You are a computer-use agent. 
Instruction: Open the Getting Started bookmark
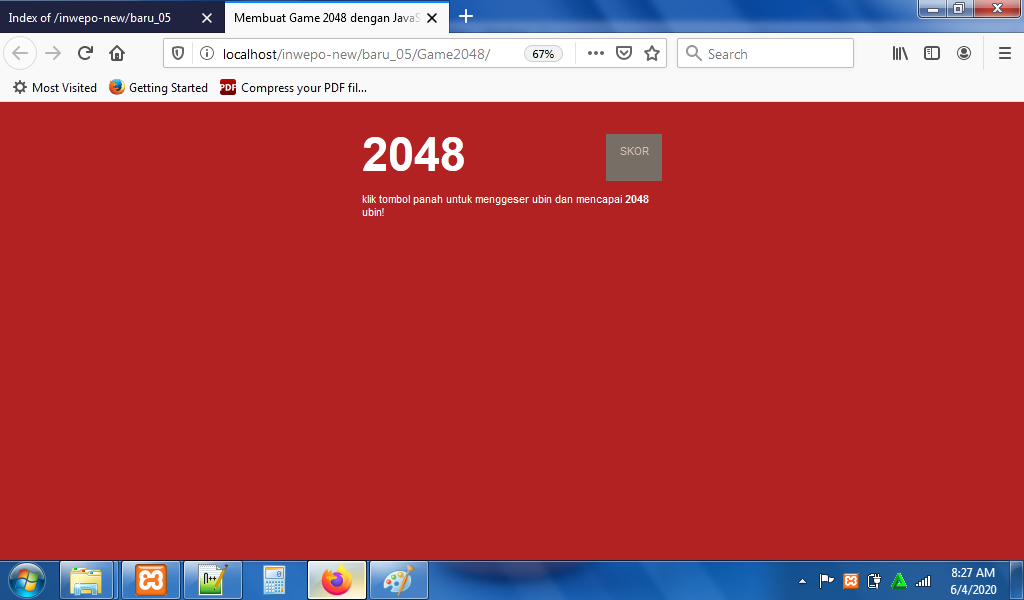(x=158, y=87)
